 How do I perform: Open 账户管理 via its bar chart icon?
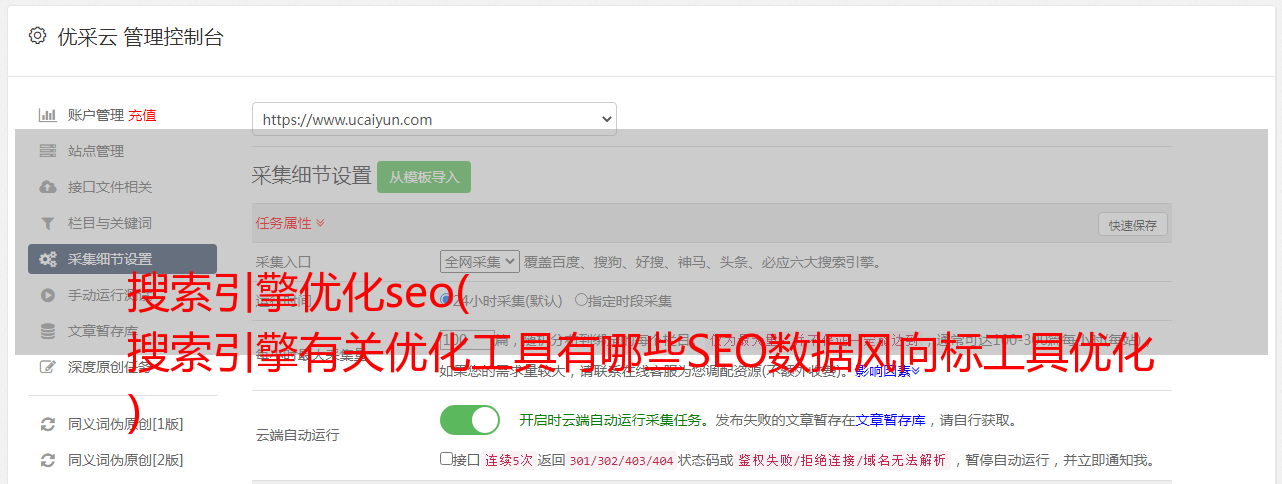click(47, 115)
